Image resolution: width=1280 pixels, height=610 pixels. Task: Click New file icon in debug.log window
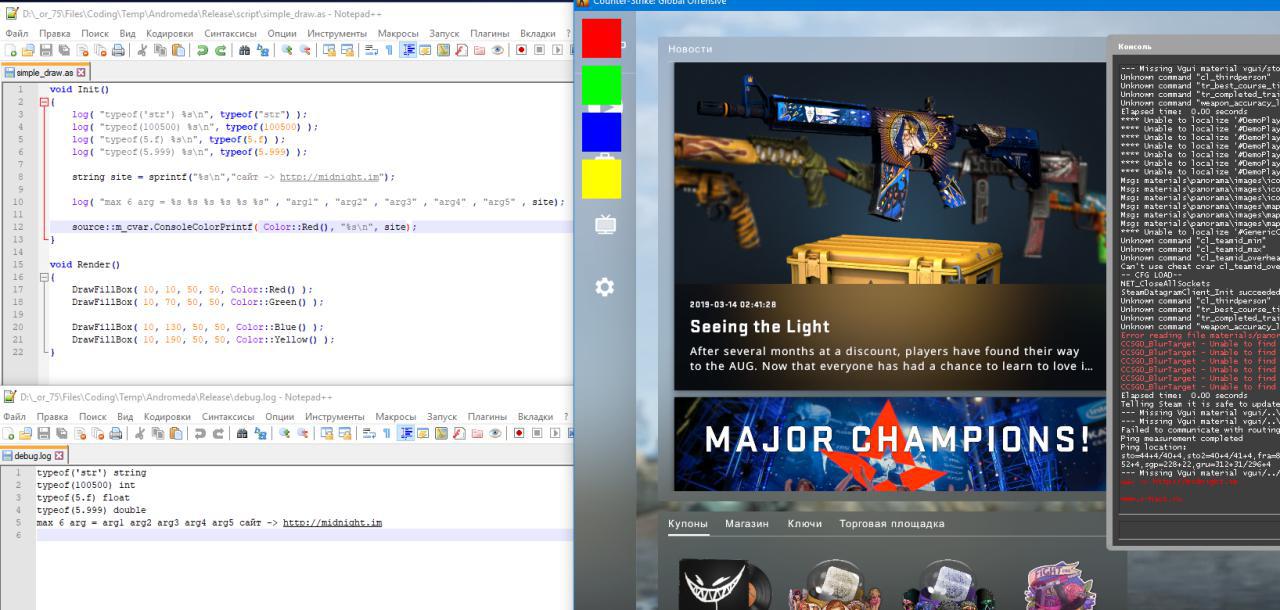coord(10,433)
